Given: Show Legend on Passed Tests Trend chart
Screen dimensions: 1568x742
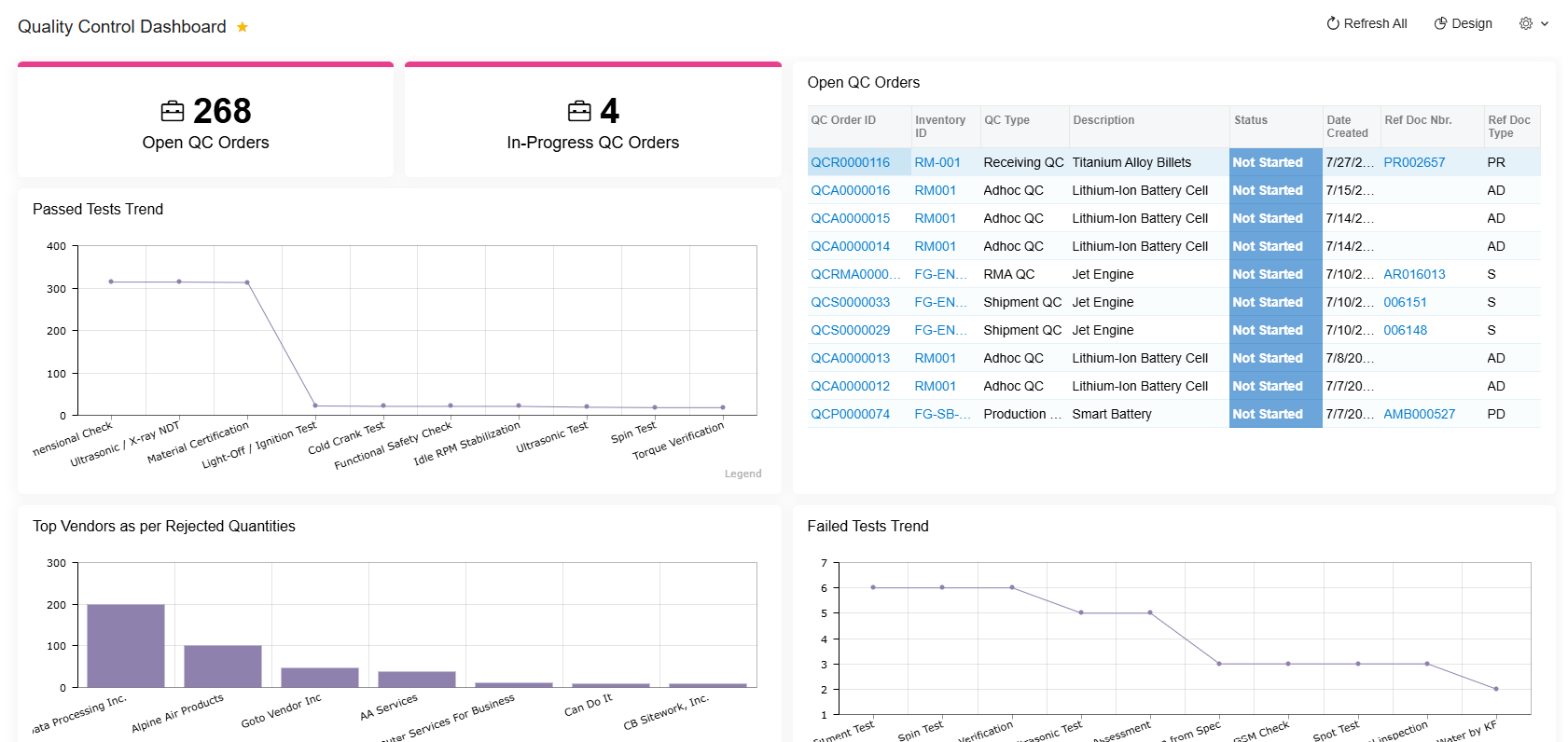Looking at the screenshot, I should tap(742, 474).
